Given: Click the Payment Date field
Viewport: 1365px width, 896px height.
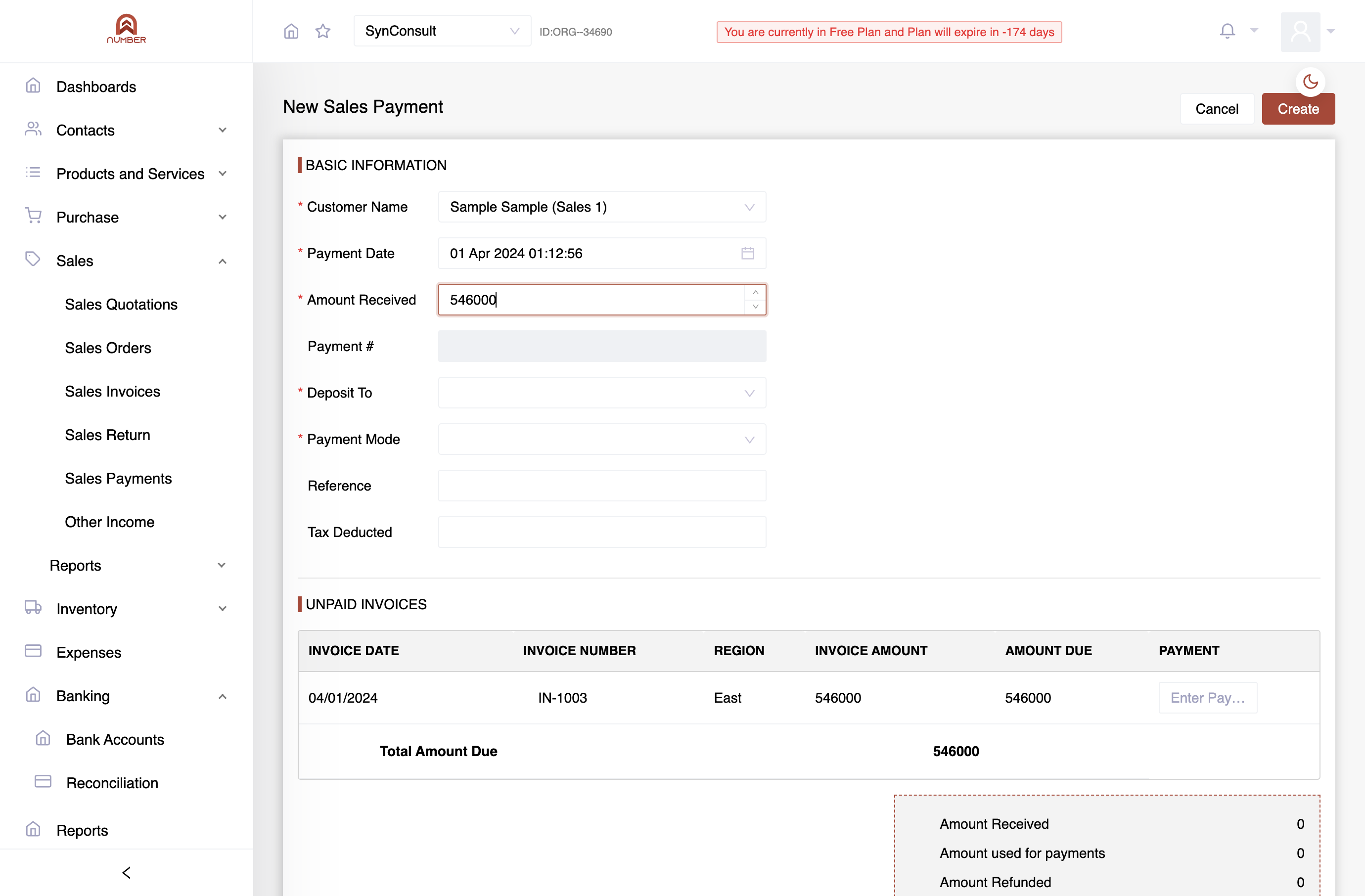Looking at the screenshot, I should click(601, 253).
